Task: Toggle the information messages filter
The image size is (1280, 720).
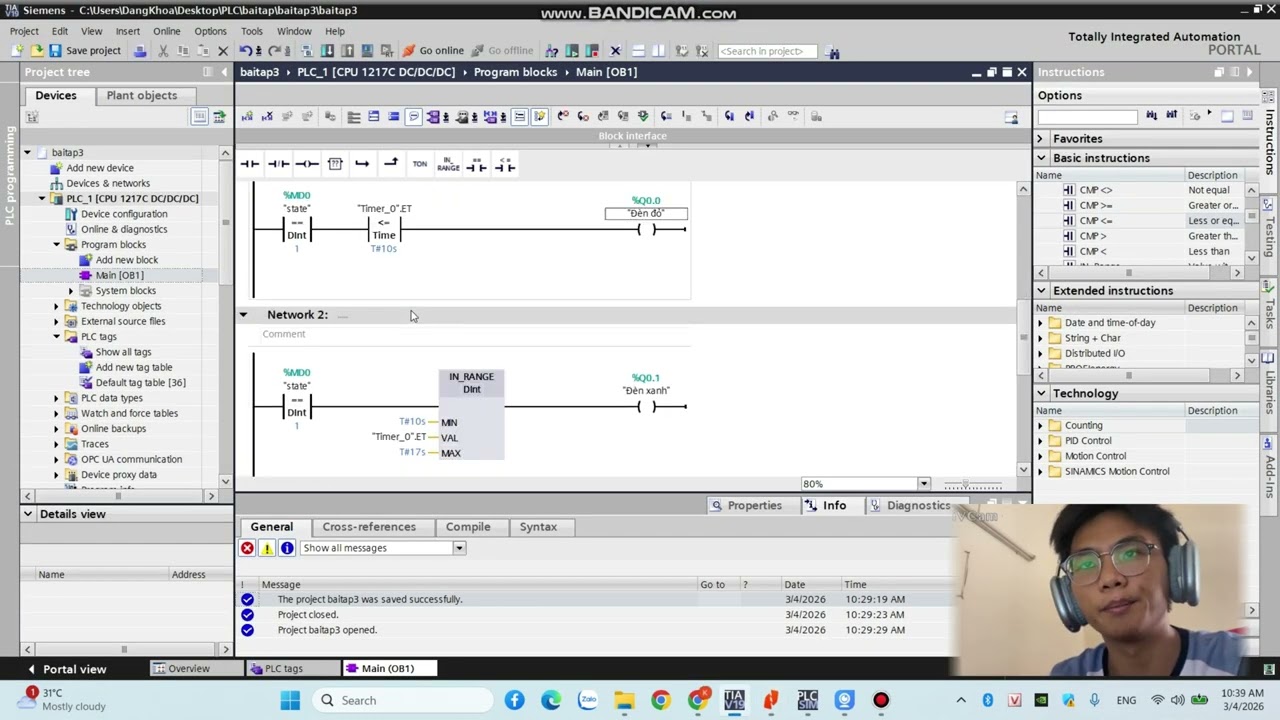Action: coord(287,548)
